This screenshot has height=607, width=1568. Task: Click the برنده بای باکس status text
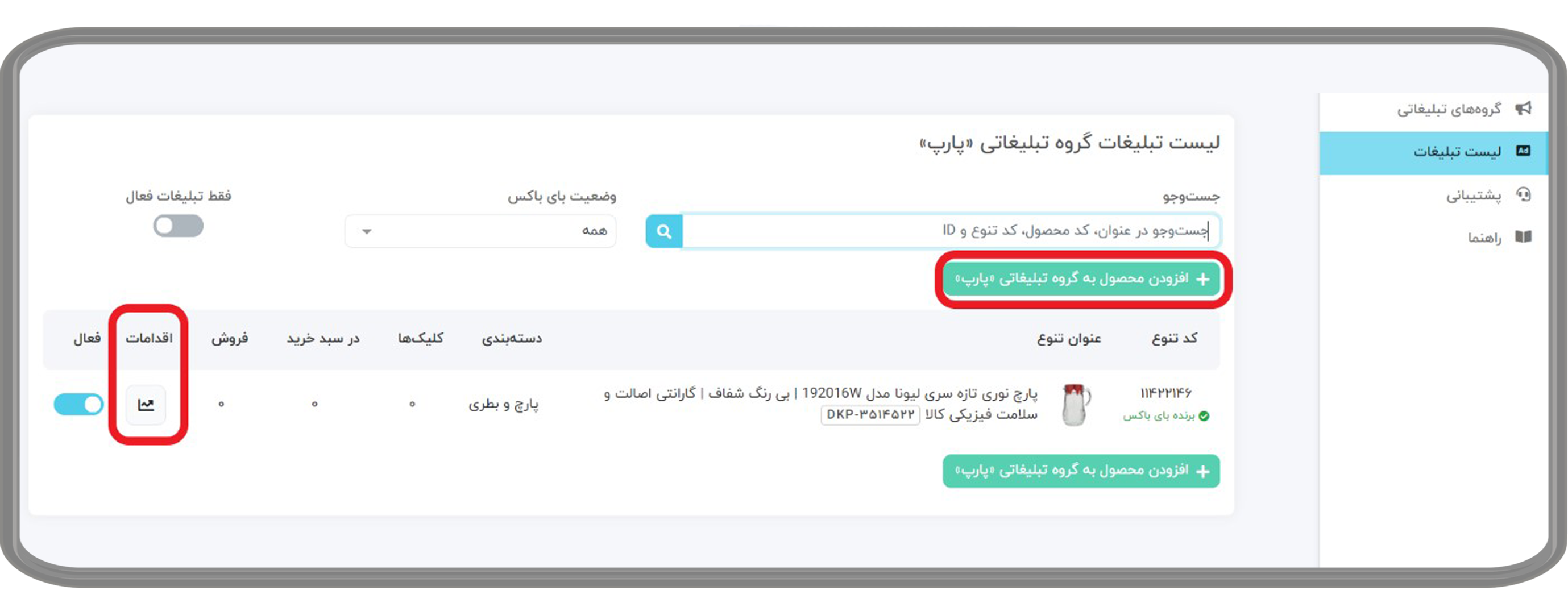click(1159, 416)
